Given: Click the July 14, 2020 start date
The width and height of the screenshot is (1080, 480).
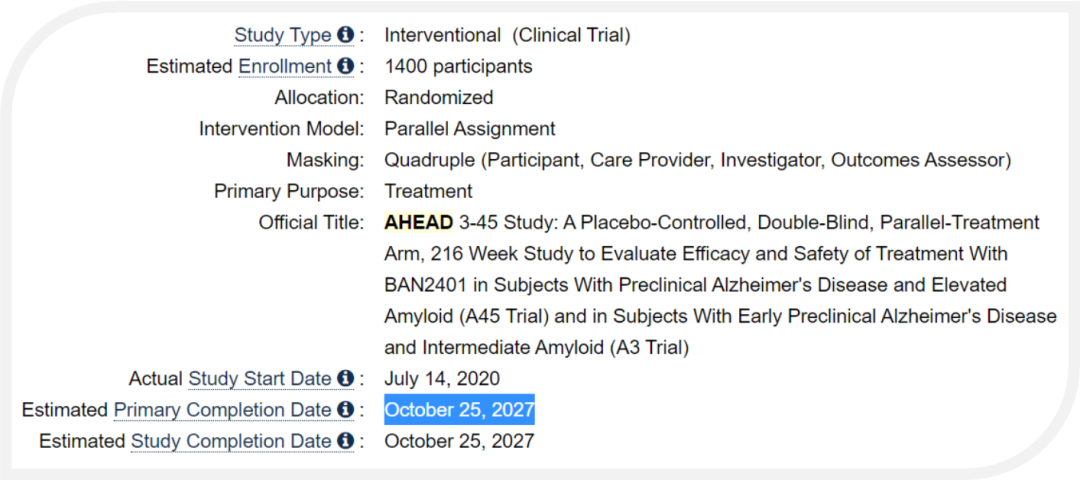Looking at the screenshot, I should coord(442,379).
